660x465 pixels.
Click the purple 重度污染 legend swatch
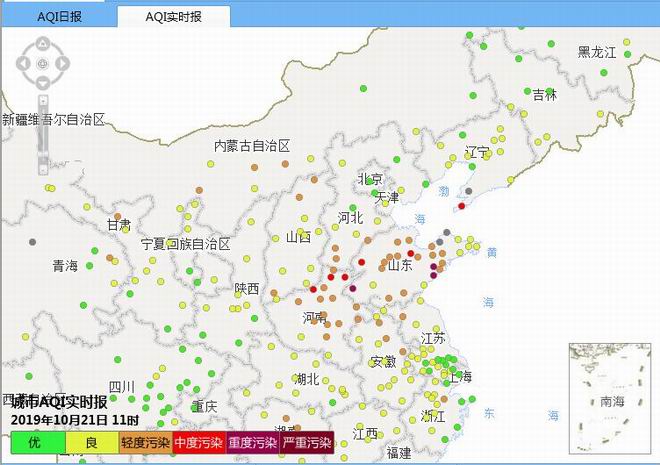252,442
